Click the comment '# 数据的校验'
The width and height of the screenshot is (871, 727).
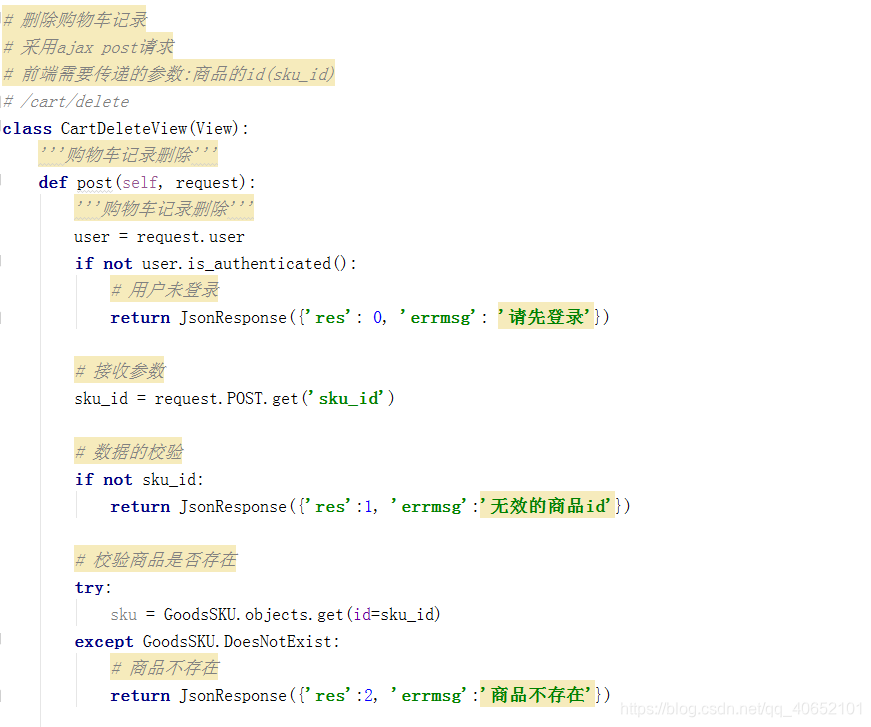(128, 452)
